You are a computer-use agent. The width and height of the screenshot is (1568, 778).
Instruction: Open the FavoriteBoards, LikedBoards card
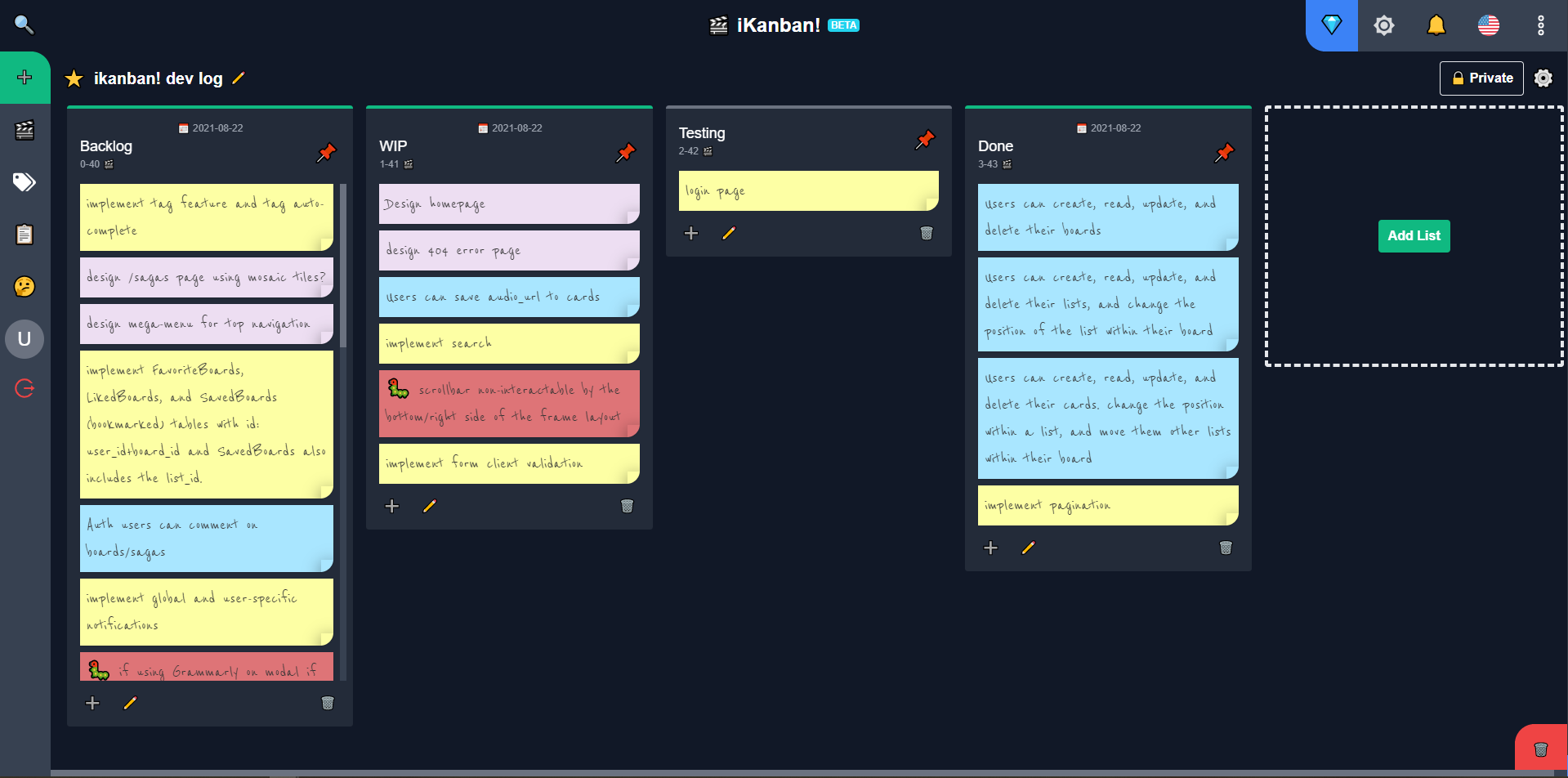(207, 424)
